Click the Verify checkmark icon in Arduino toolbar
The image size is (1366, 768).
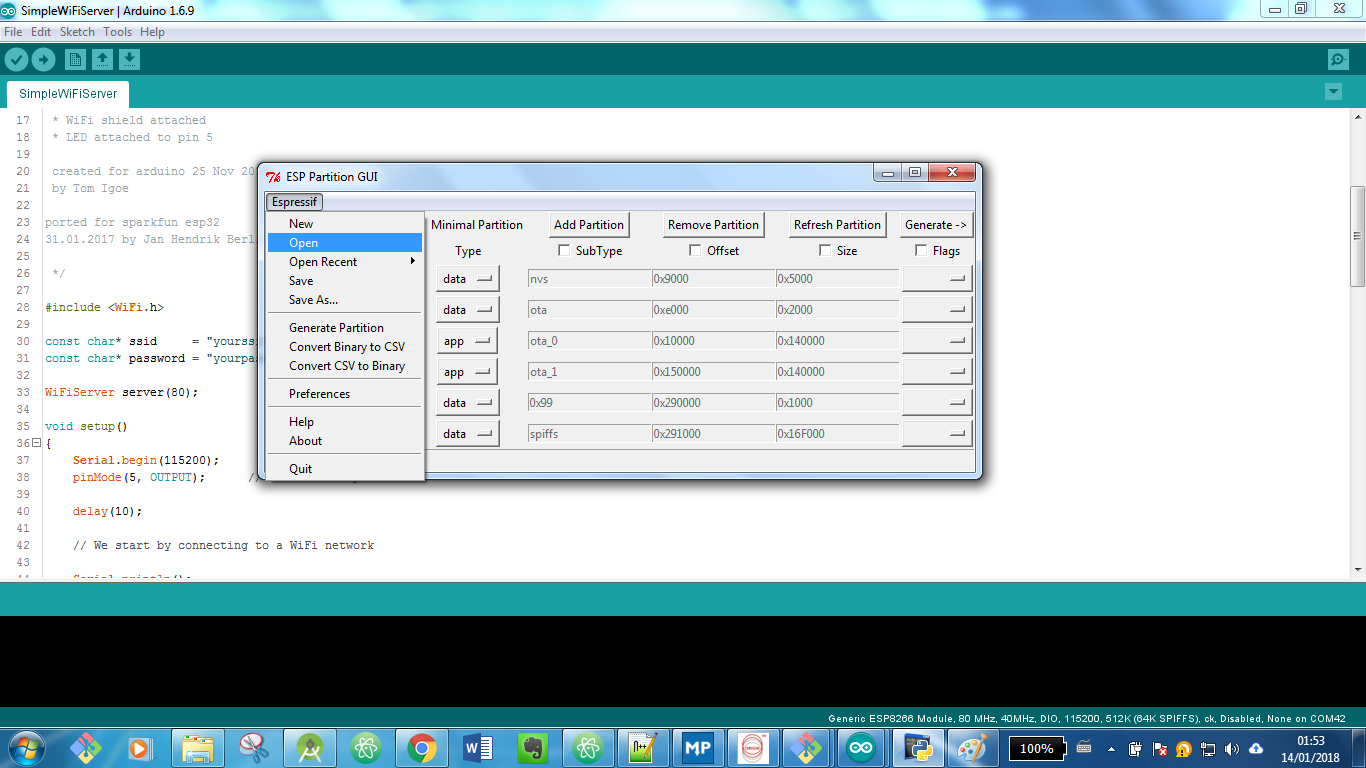pyautogui.click(x=16, y=59)
